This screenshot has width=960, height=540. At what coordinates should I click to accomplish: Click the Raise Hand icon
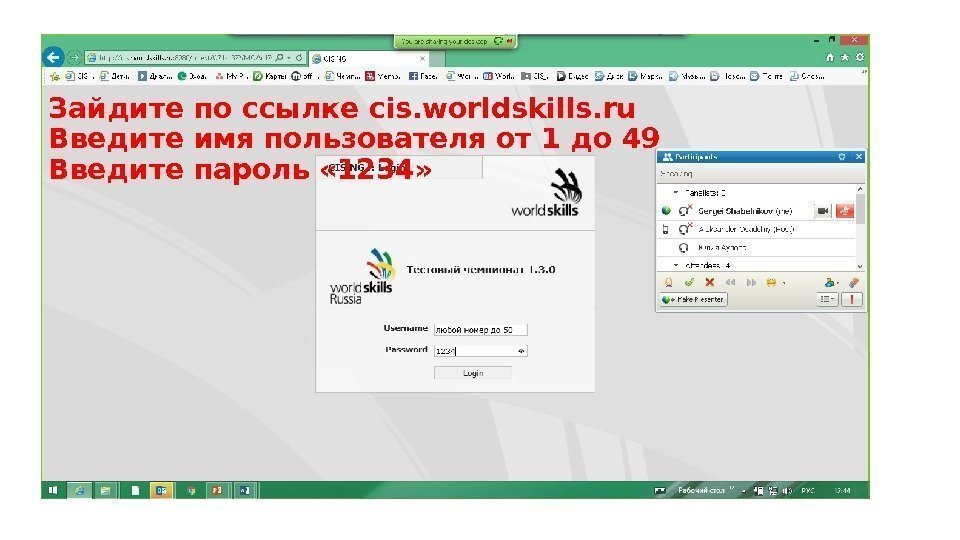(x=668, y=282)
